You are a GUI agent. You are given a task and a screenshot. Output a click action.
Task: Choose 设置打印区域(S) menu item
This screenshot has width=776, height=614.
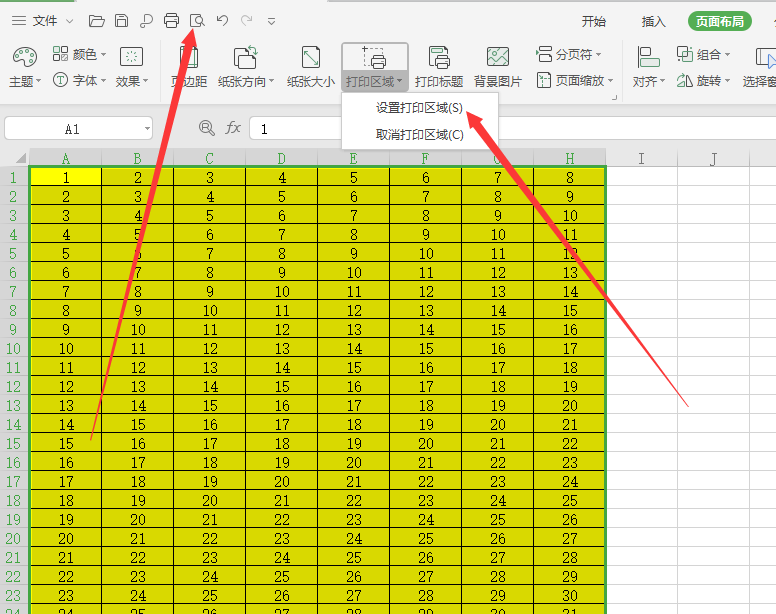pos(419,108)
